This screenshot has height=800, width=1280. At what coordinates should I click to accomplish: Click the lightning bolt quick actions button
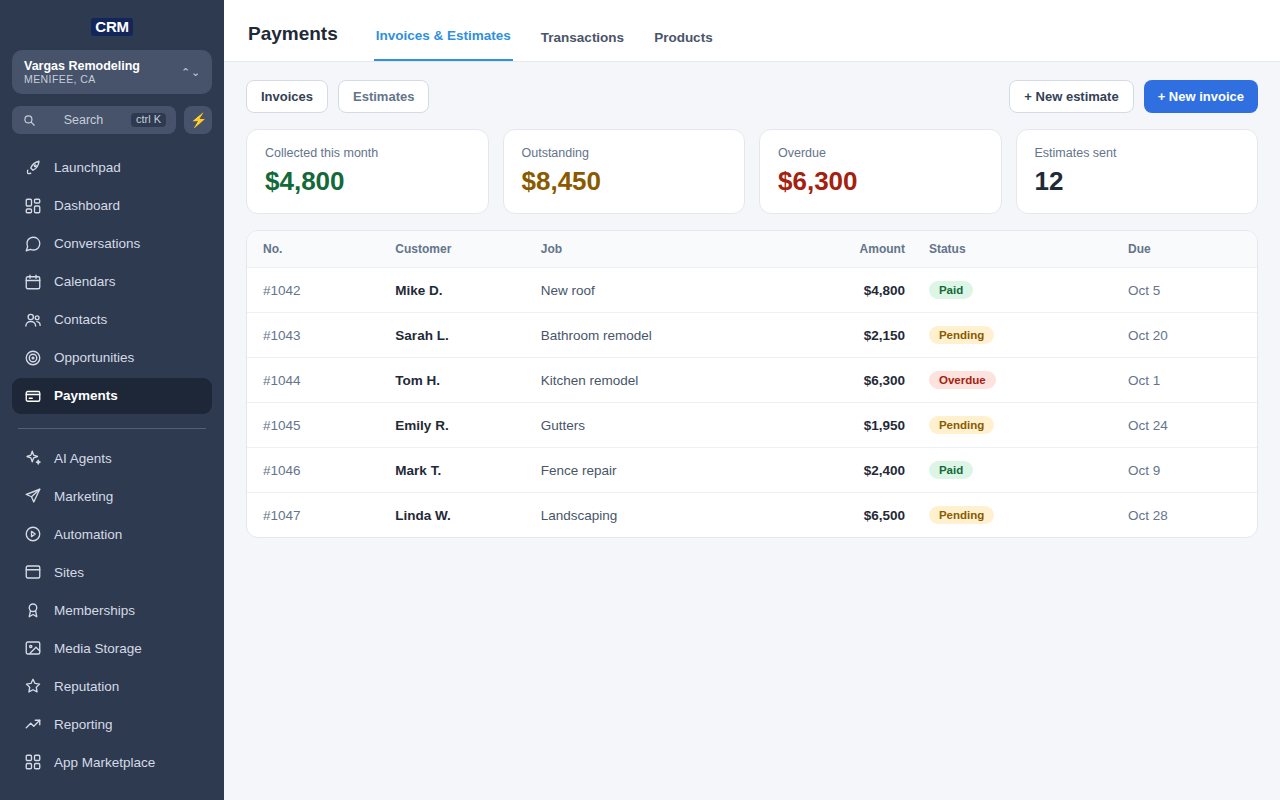[x=198, y=120]
